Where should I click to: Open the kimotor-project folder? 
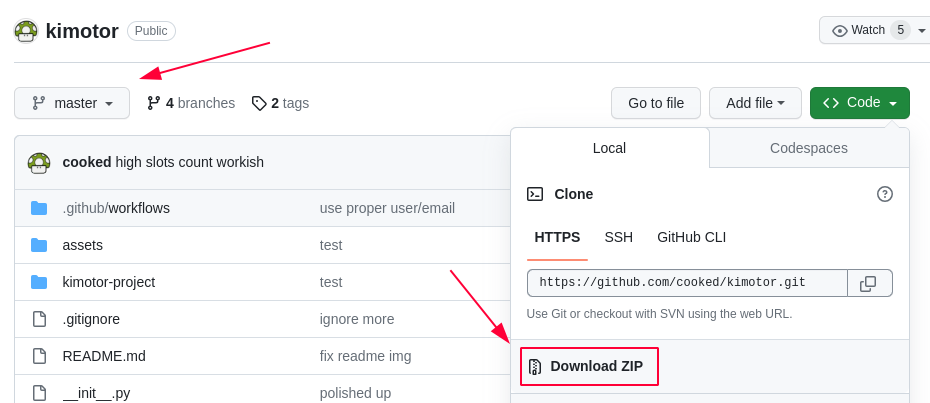(109, 282)
